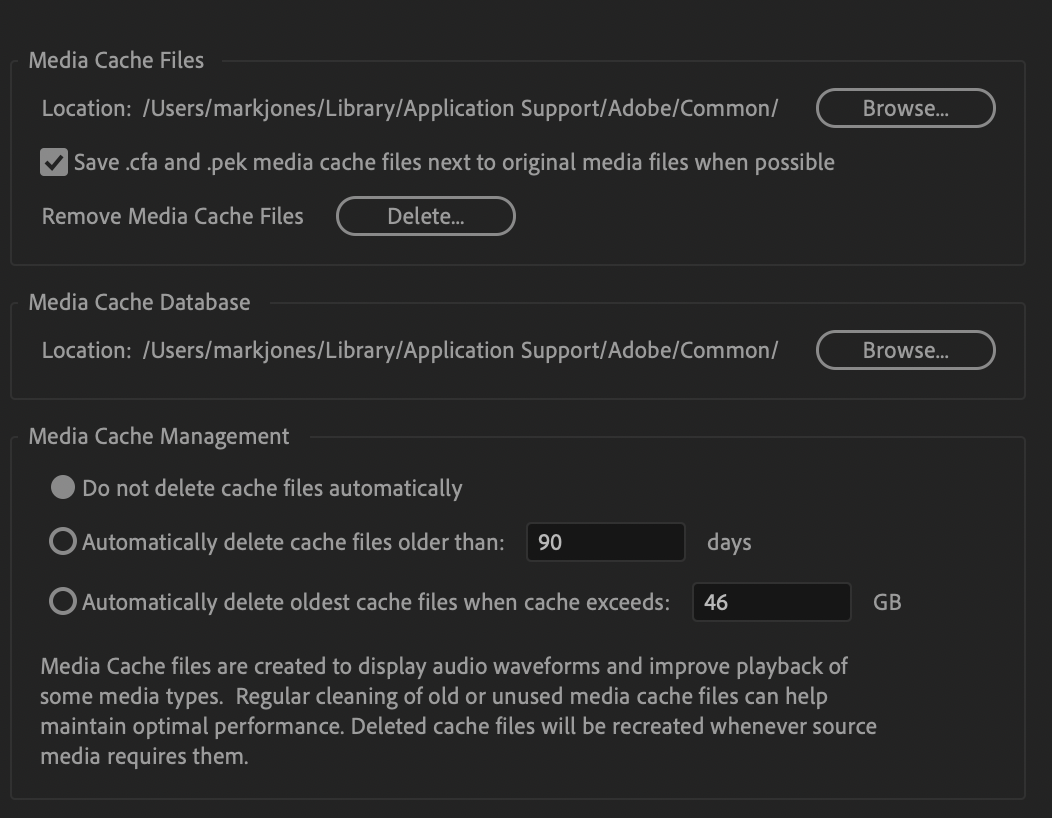Click Browse next to Media Cache Files location
Viewport: 1052px width, 818px height.
(904, 108)
